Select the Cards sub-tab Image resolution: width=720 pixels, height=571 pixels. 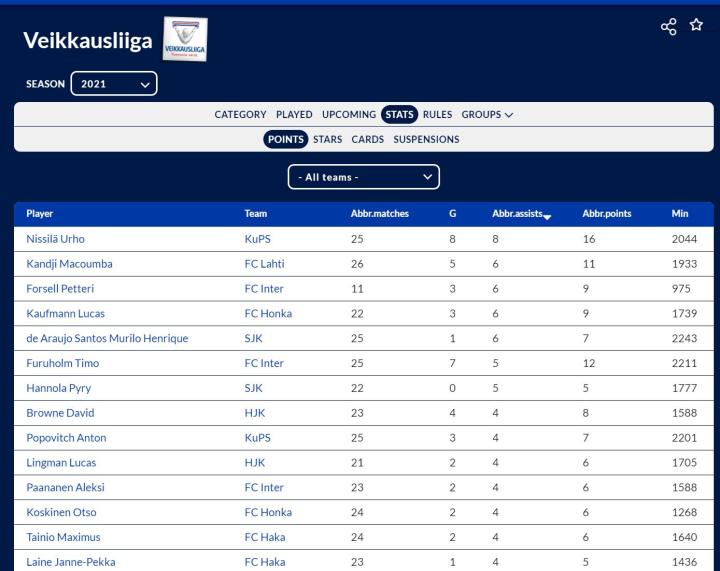point(367,139)
